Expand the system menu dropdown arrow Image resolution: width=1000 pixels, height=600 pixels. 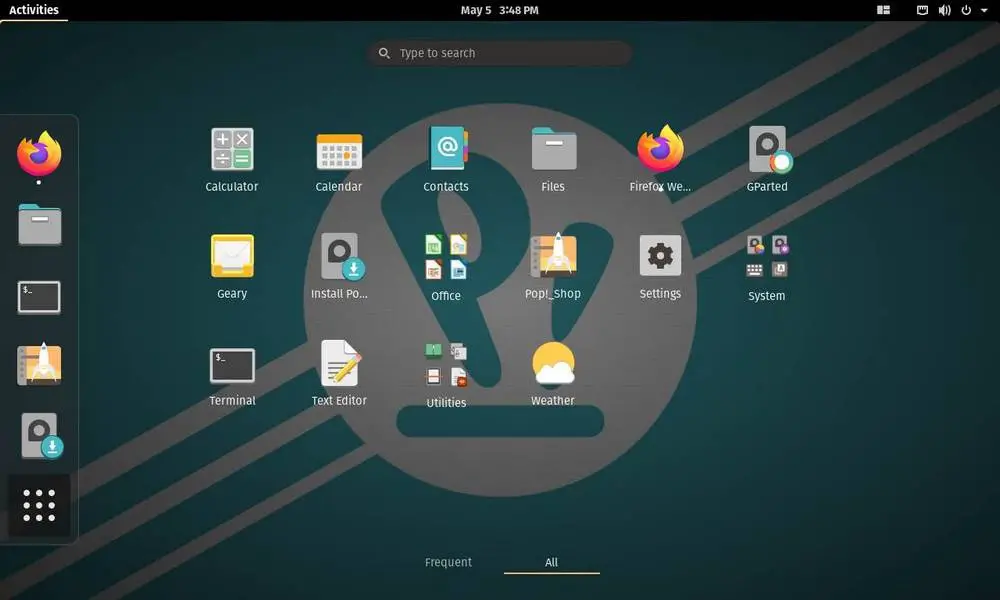click(x=984, y=11)
